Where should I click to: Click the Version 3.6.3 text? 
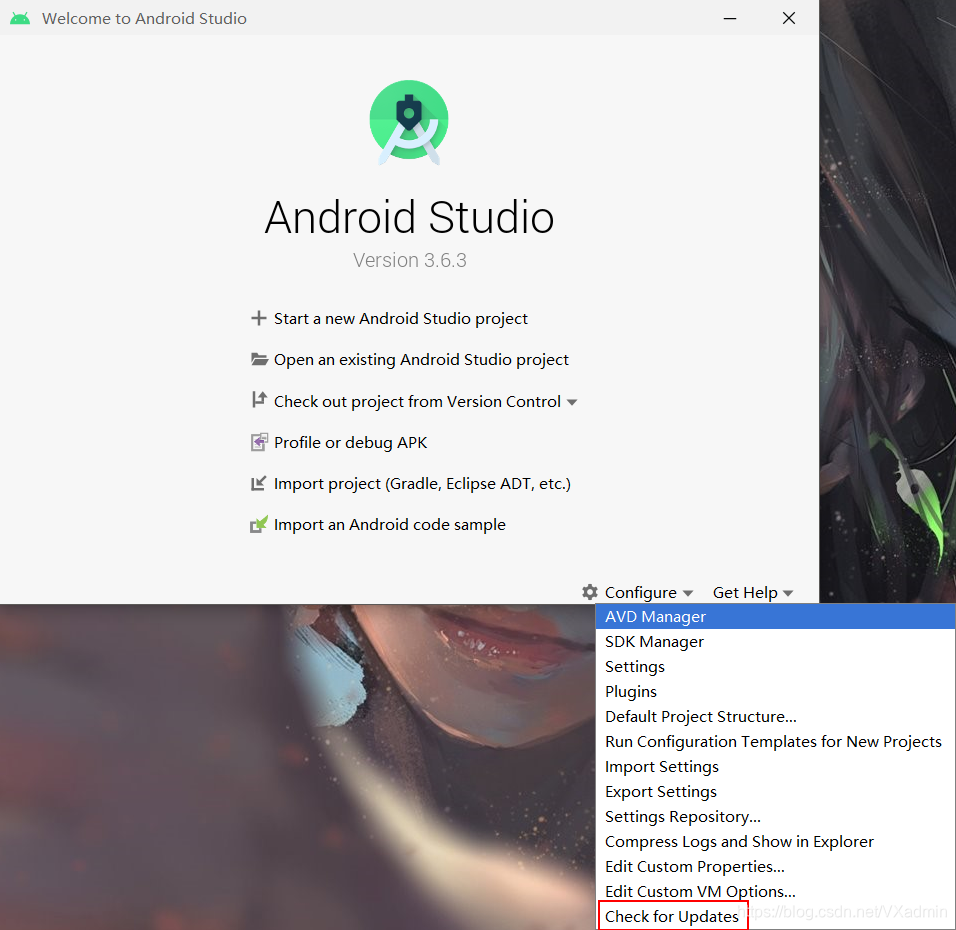click(x=410, y=260)
